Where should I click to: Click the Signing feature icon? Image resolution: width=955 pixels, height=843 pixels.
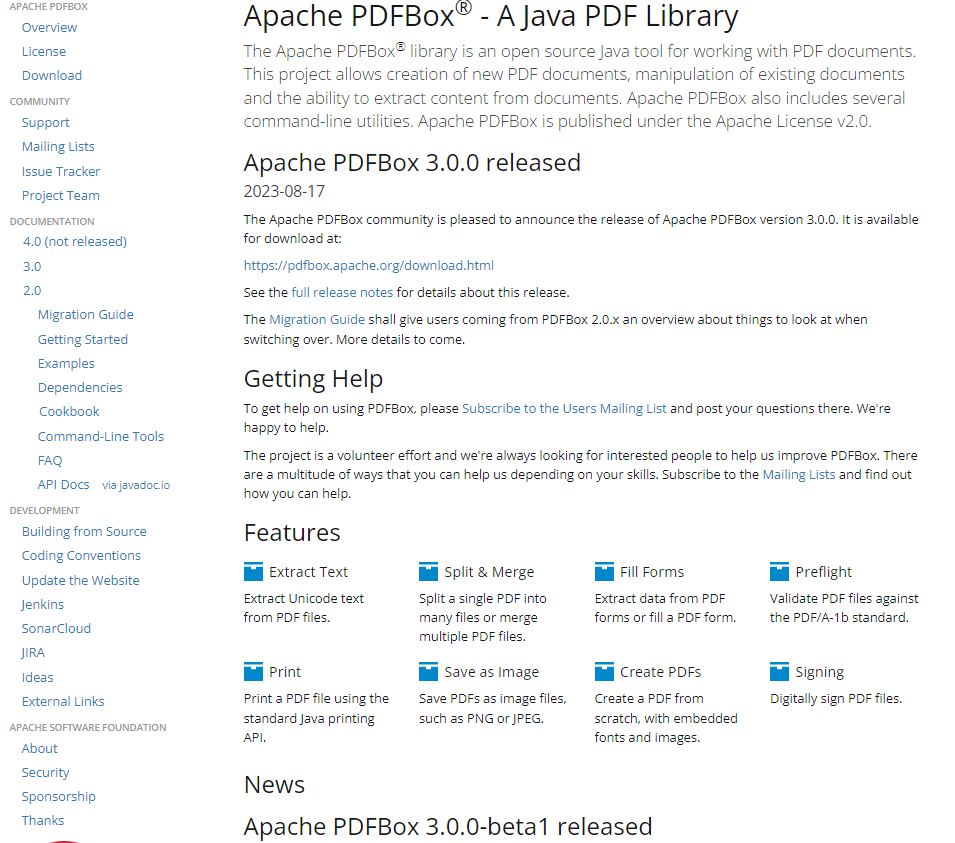(780, 672)
